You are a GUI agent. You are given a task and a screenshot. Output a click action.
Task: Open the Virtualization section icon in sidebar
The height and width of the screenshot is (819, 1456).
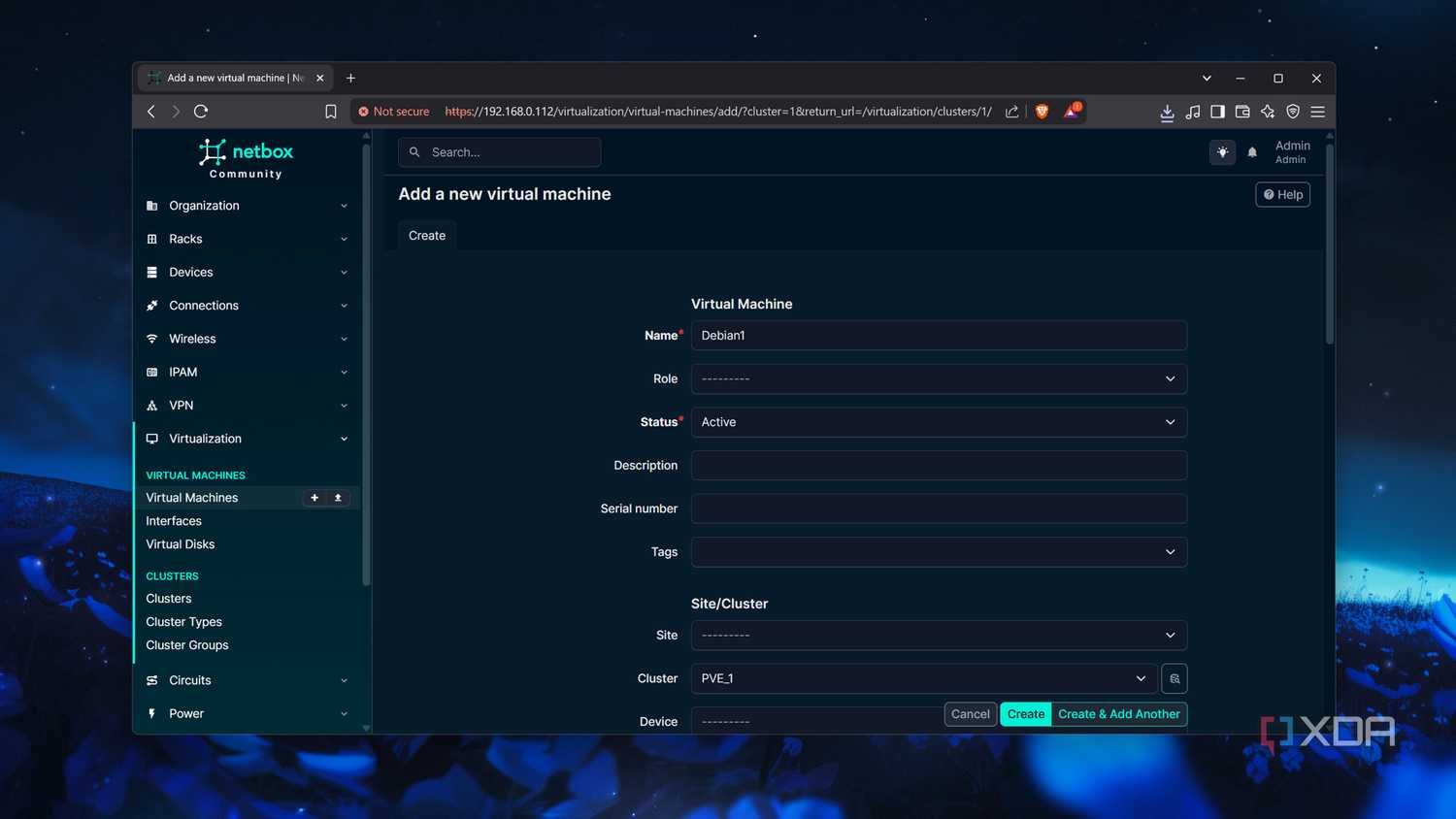(x=151, y=439)
